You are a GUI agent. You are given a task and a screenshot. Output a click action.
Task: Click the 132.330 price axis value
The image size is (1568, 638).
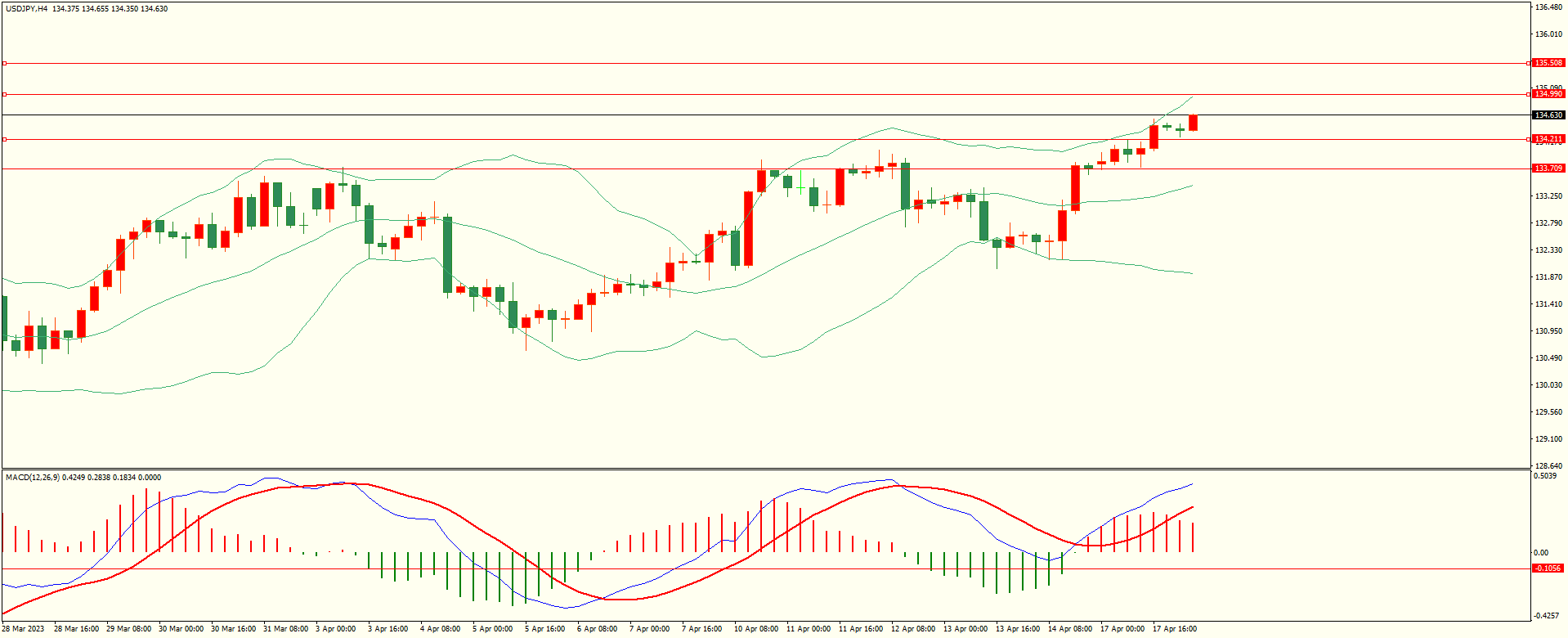[x=1548, y=250]
